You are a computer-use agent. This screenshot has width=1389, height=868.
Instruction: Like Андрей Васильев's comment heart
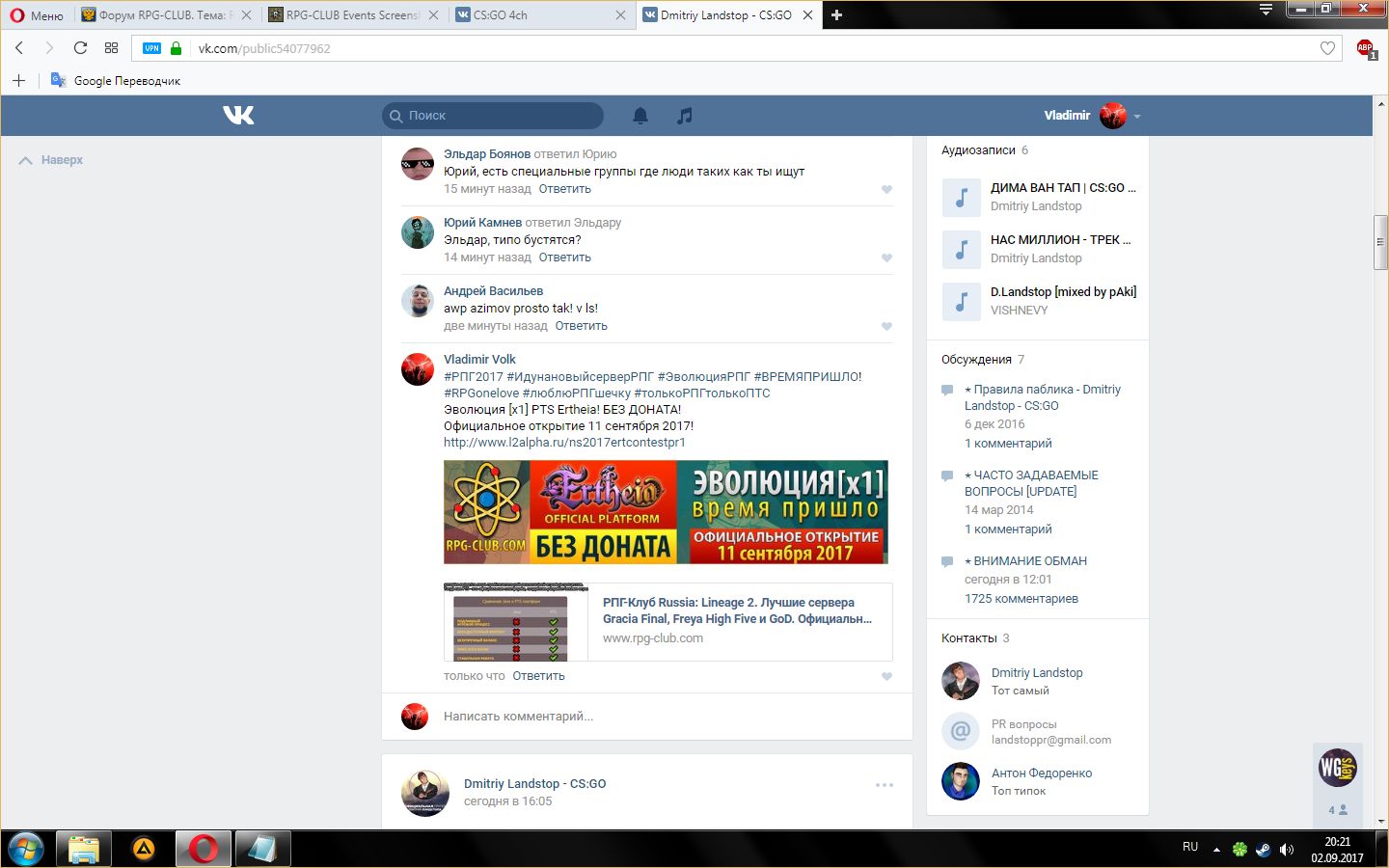[x=886, y=326]
